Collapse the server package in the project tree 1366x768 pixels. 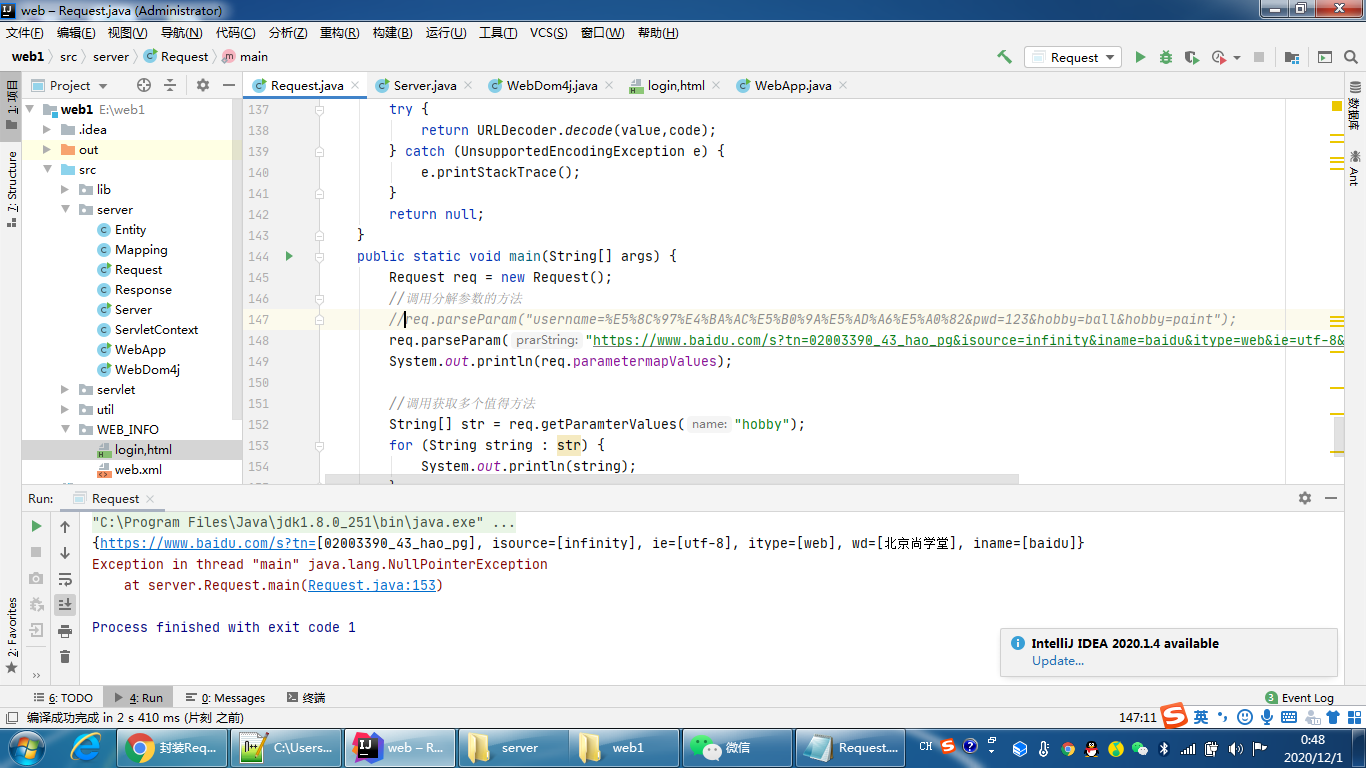click(x=65, y=209)
